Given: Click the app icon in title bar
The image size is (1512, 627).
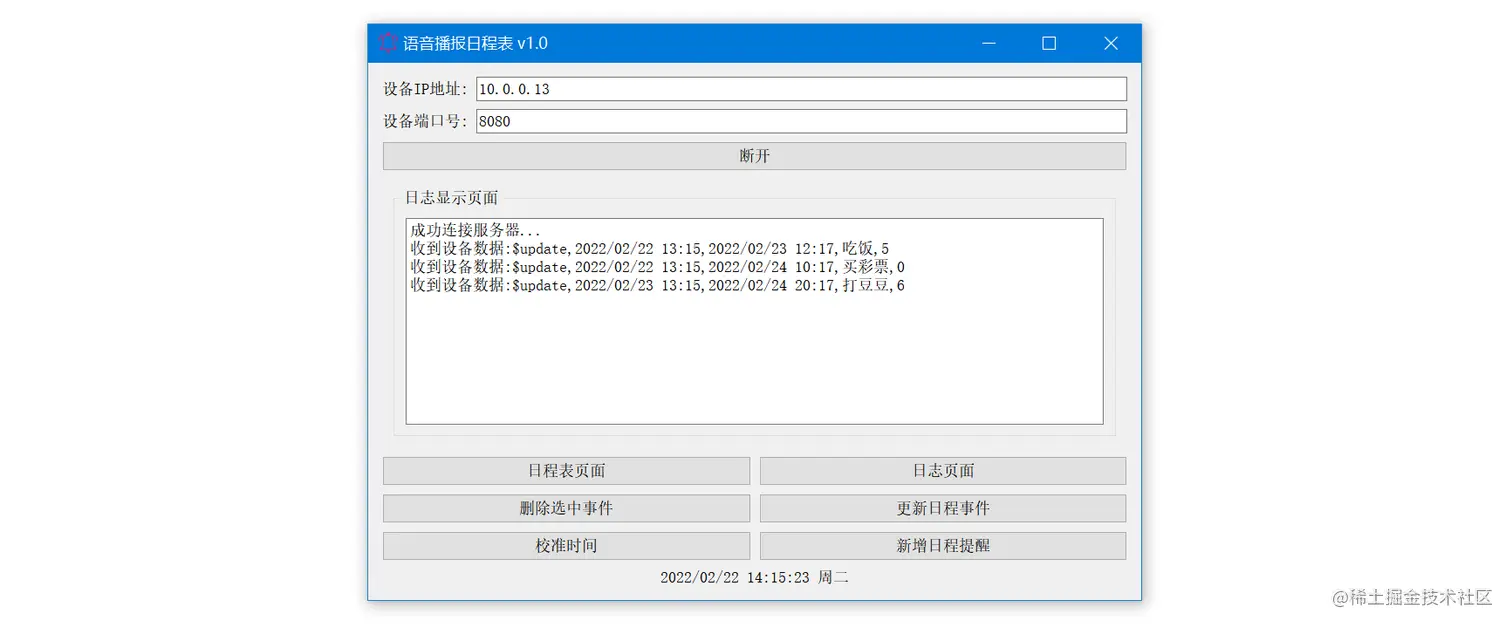Looking at the screenshot, I should click(x=389, y=43).
